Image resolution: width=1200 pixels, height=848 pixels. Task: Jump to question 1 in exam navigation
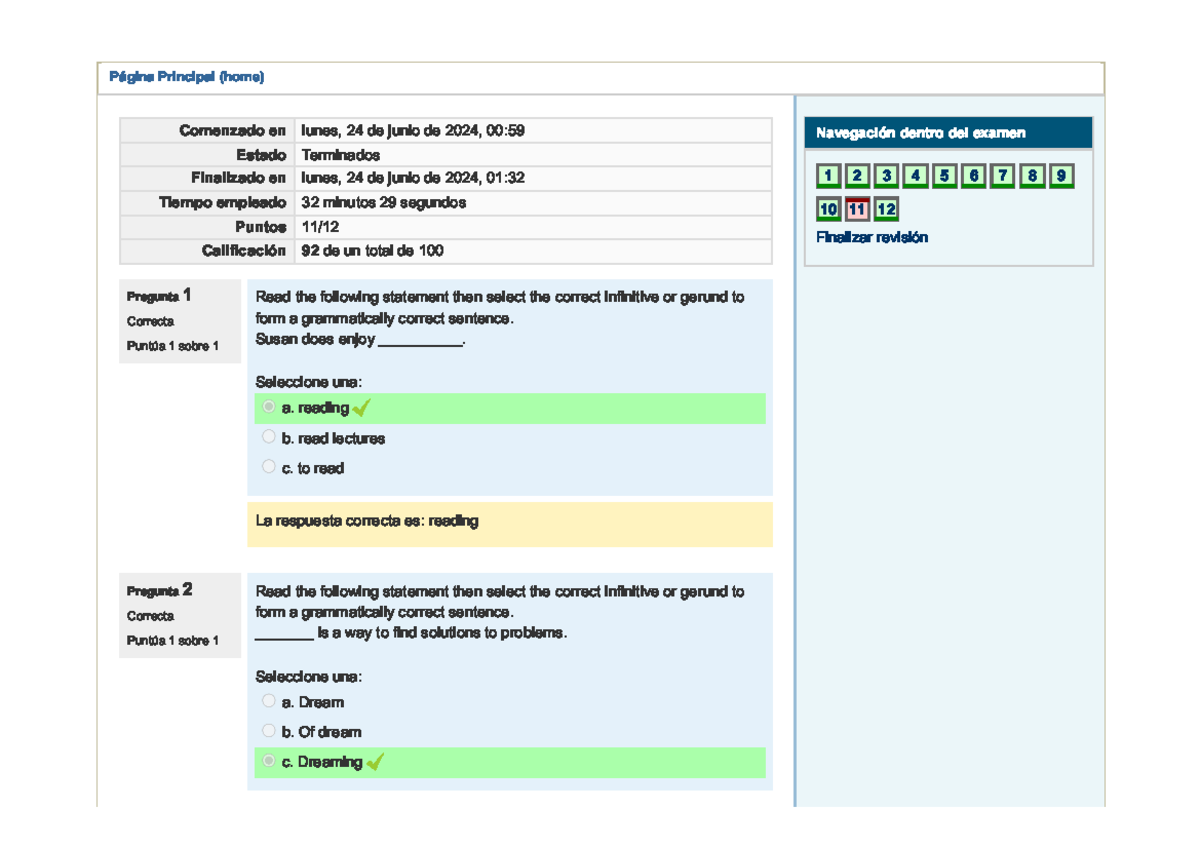click(x=828, y=175)
